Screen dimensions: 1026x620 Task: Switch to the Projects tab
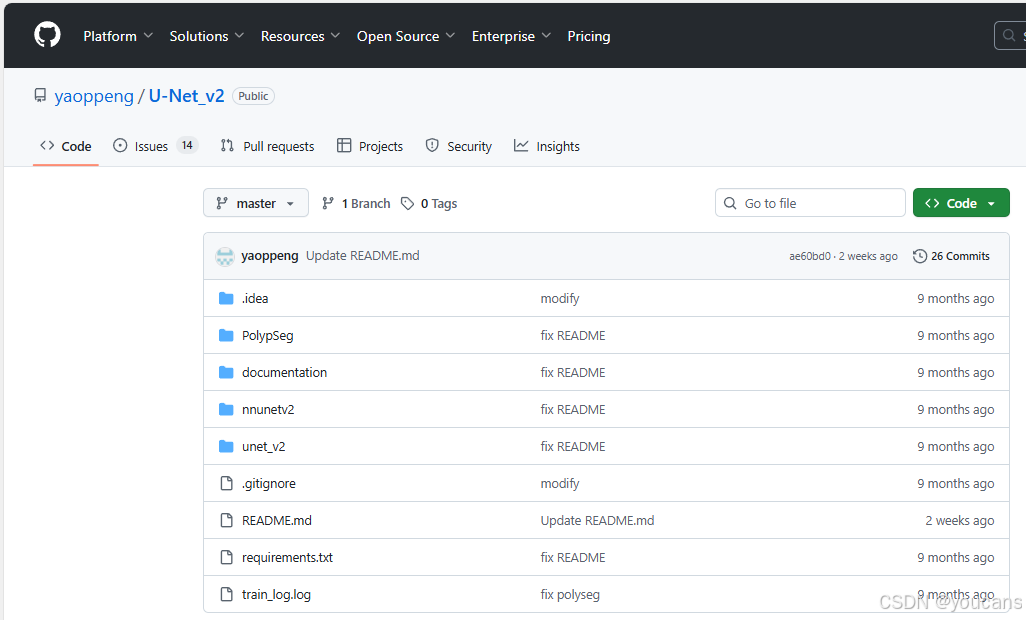tap(370, 146)
